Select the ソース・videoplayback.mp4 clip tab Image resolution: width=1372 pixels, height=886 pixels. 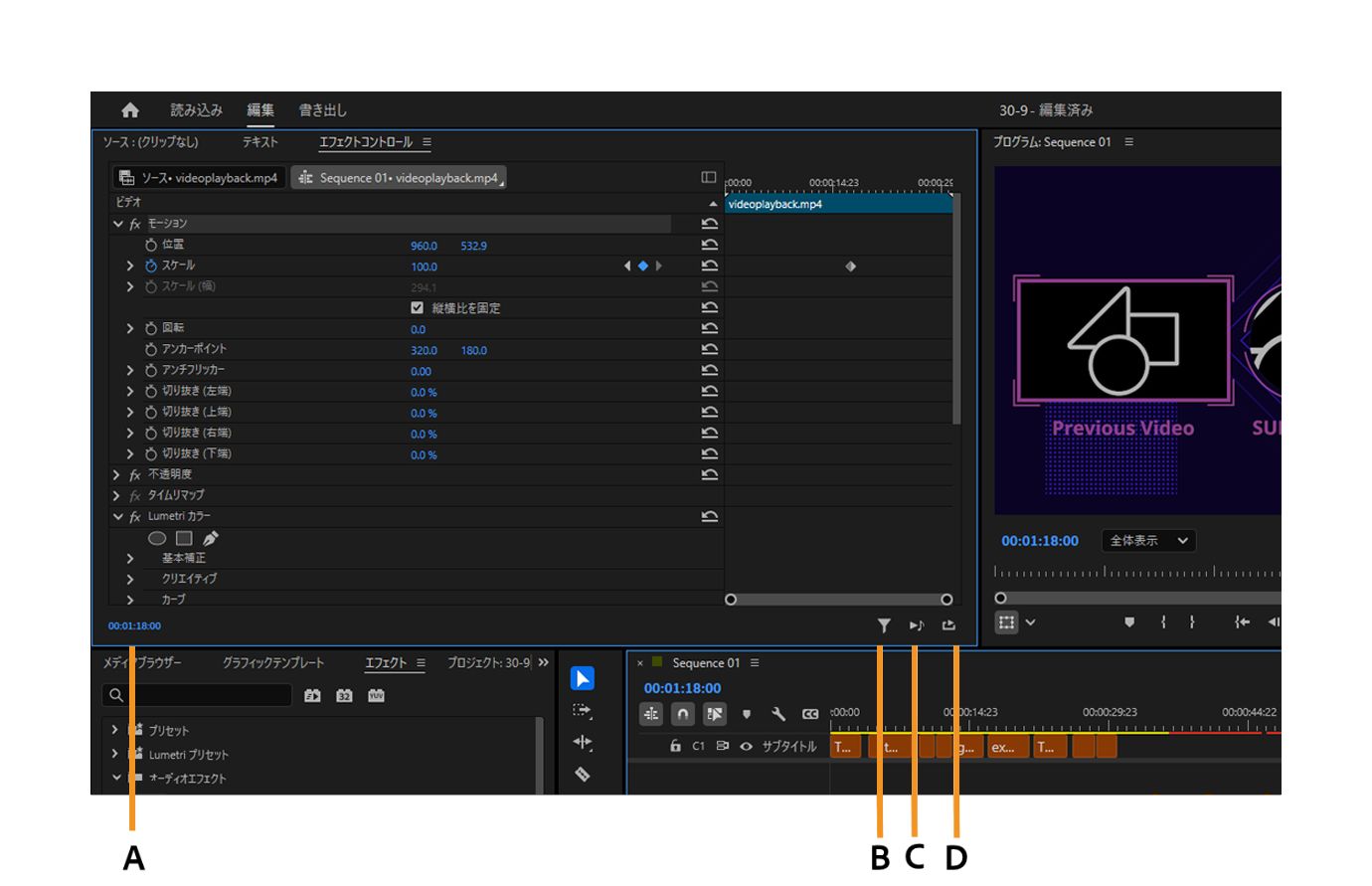[199, 178]
